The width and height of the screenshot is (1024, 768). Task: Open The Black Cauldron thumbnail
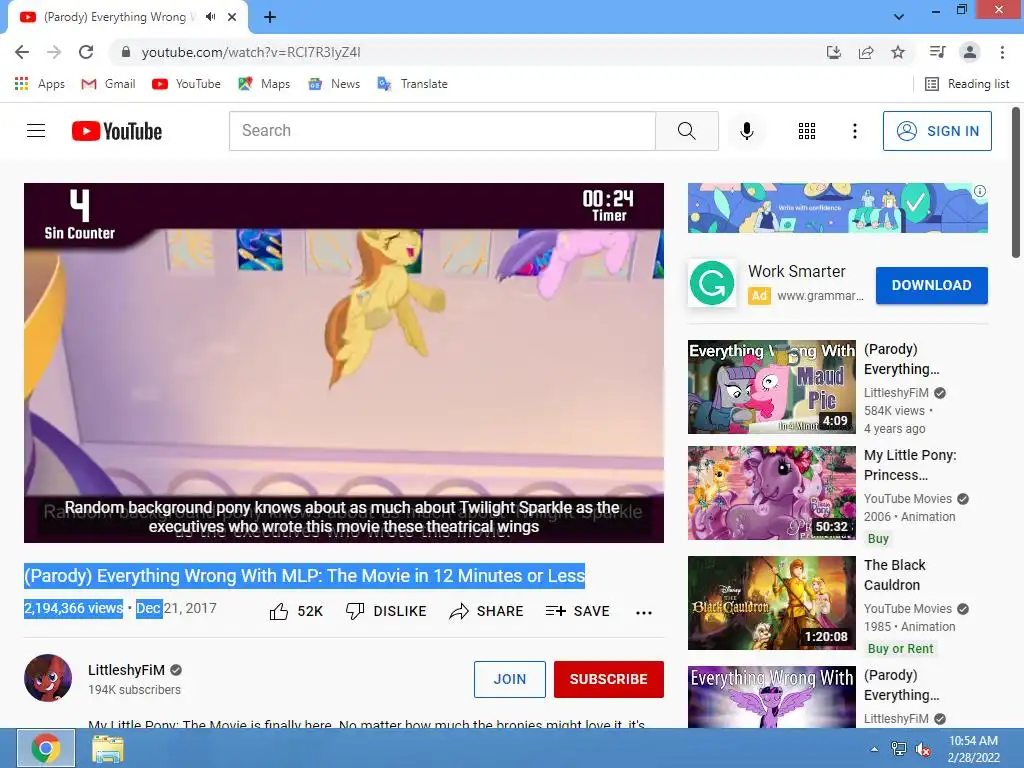click(771, 603)
